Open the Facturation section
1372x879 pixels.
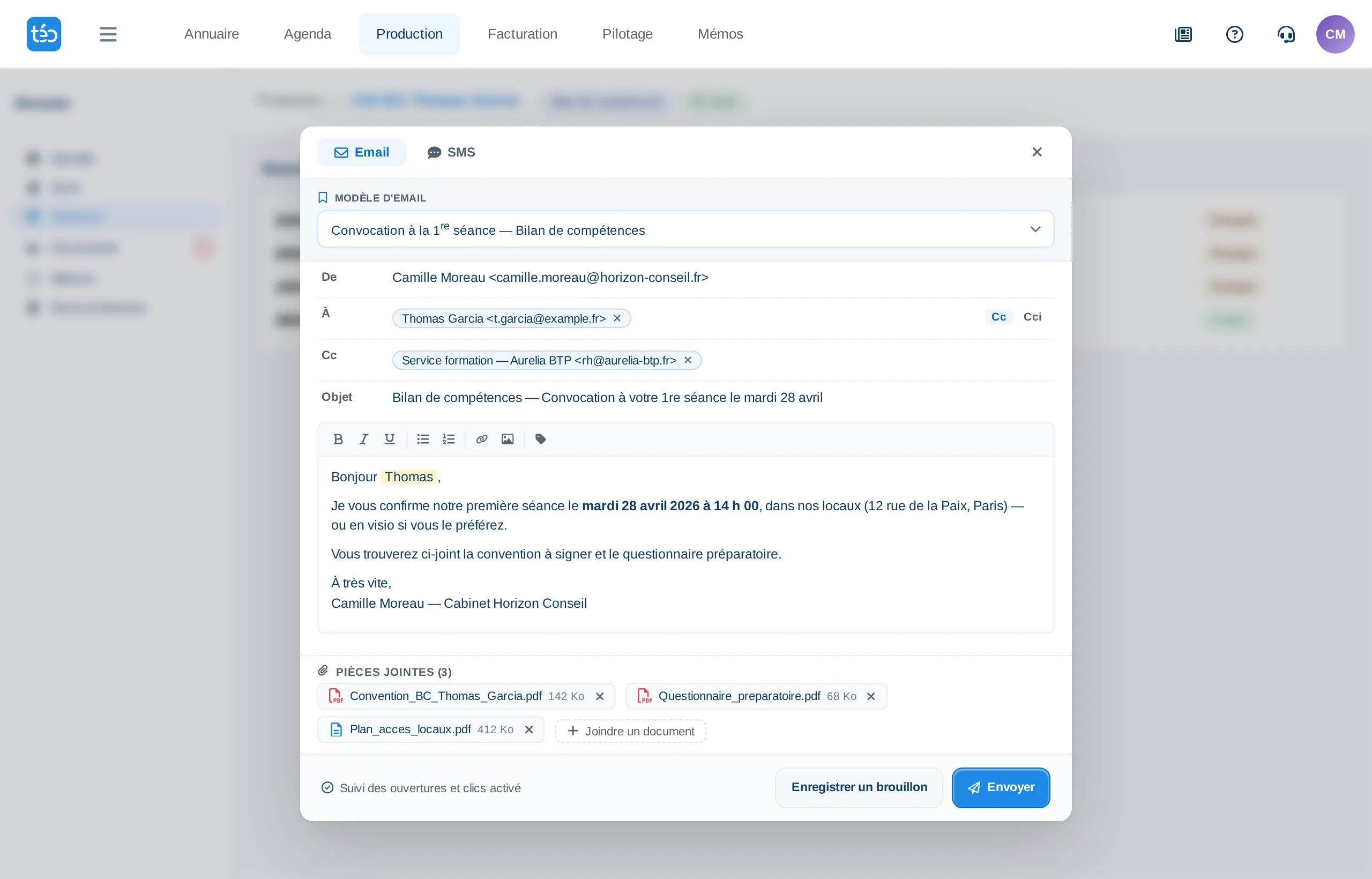pos(522,34)
